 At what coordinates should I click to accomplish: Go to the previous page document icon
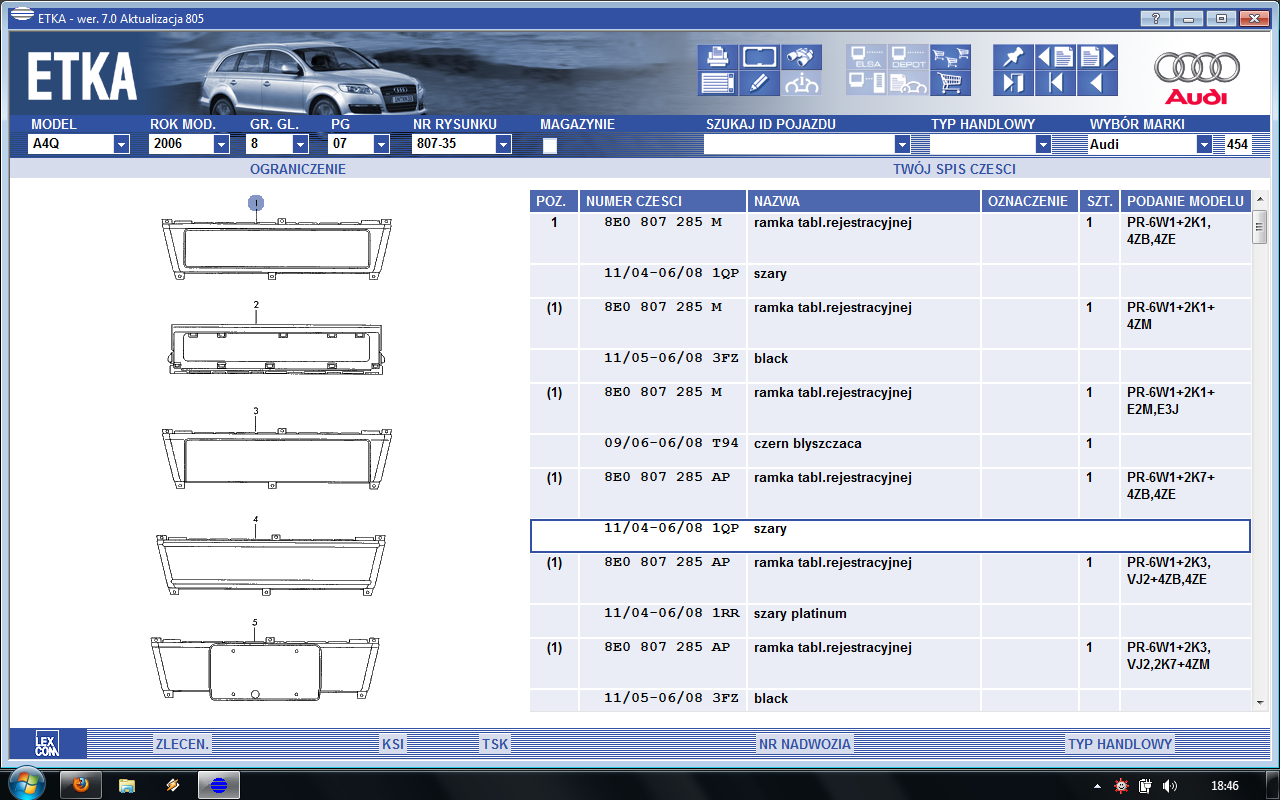1055,57
